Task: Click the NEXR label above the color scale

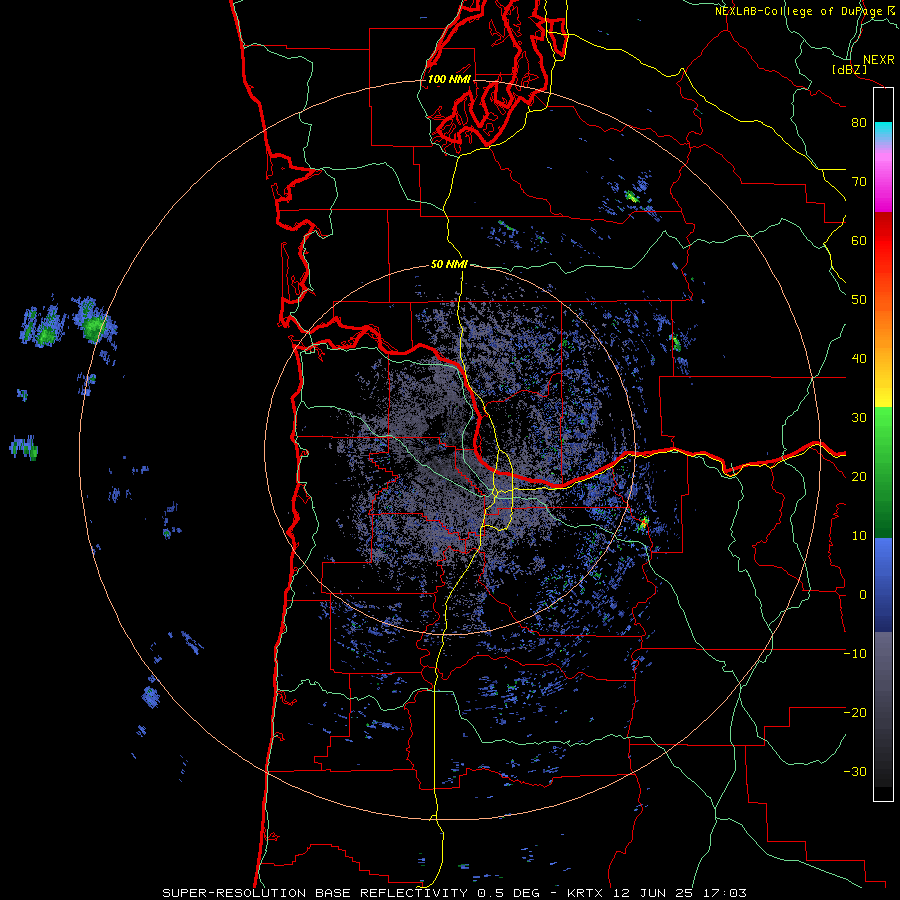Action: [x=878, y=60]
